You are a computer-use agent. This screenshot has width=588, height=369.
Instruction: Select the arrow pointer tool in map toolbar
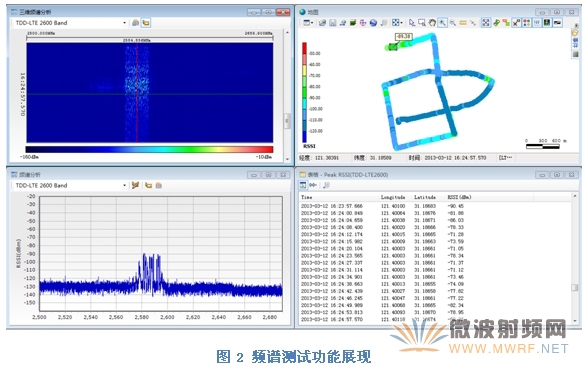coord(412,23)
